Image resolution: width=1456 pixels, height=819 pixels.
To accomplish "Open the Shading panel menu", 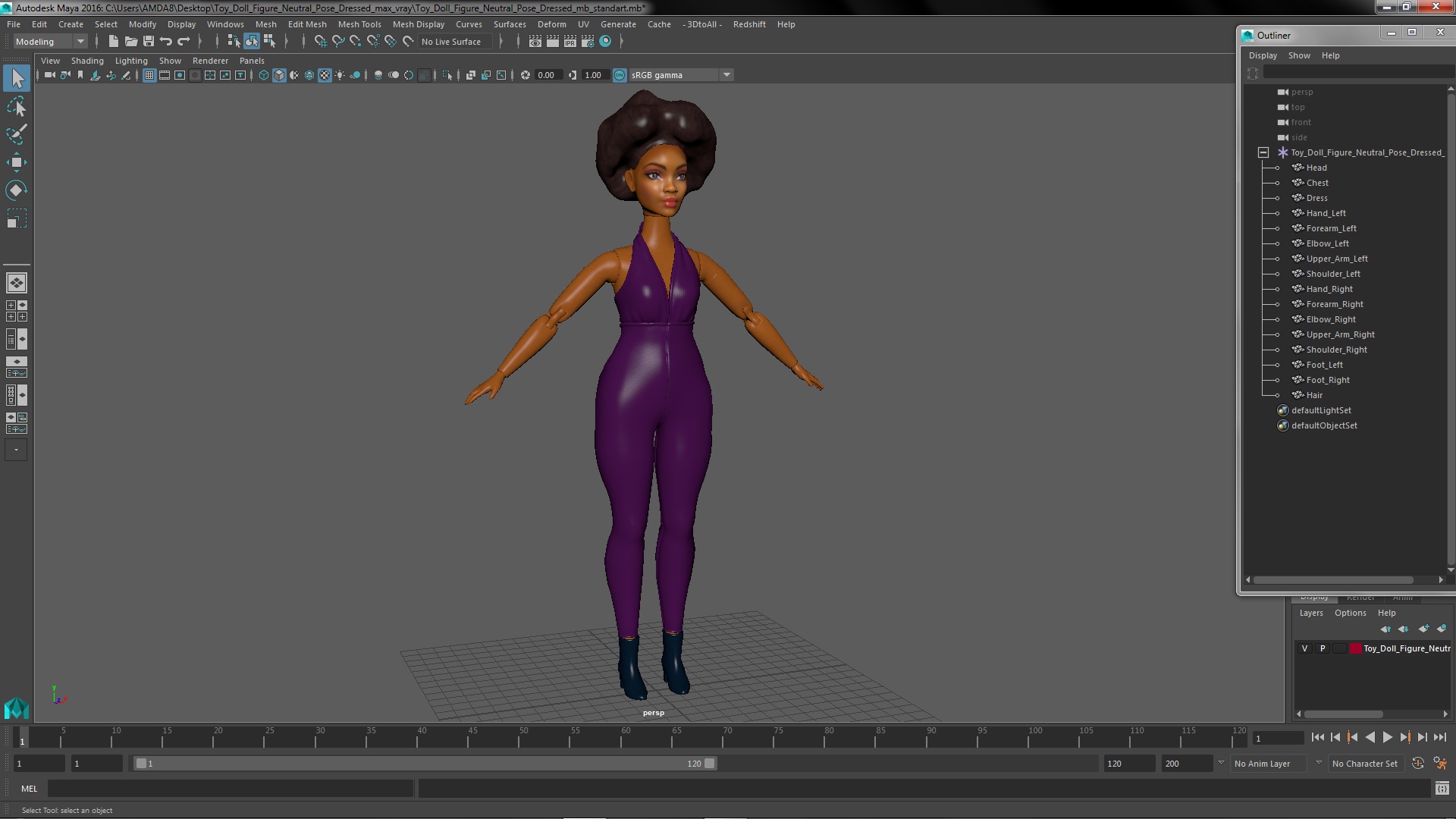I will [87, 61].
